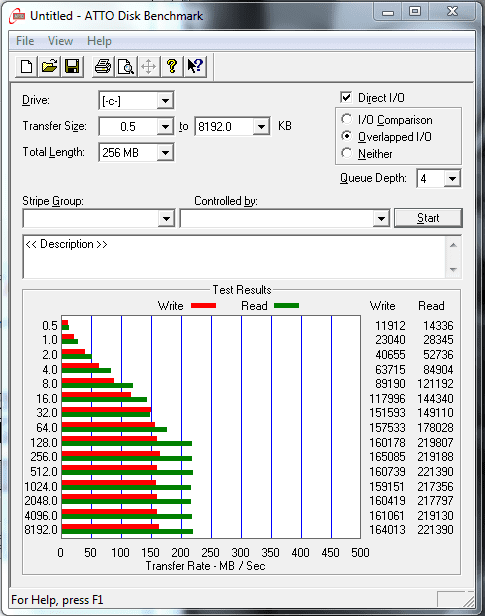Click the read value 121192
This screenshot has height=616, width=485.
point(436,384)
